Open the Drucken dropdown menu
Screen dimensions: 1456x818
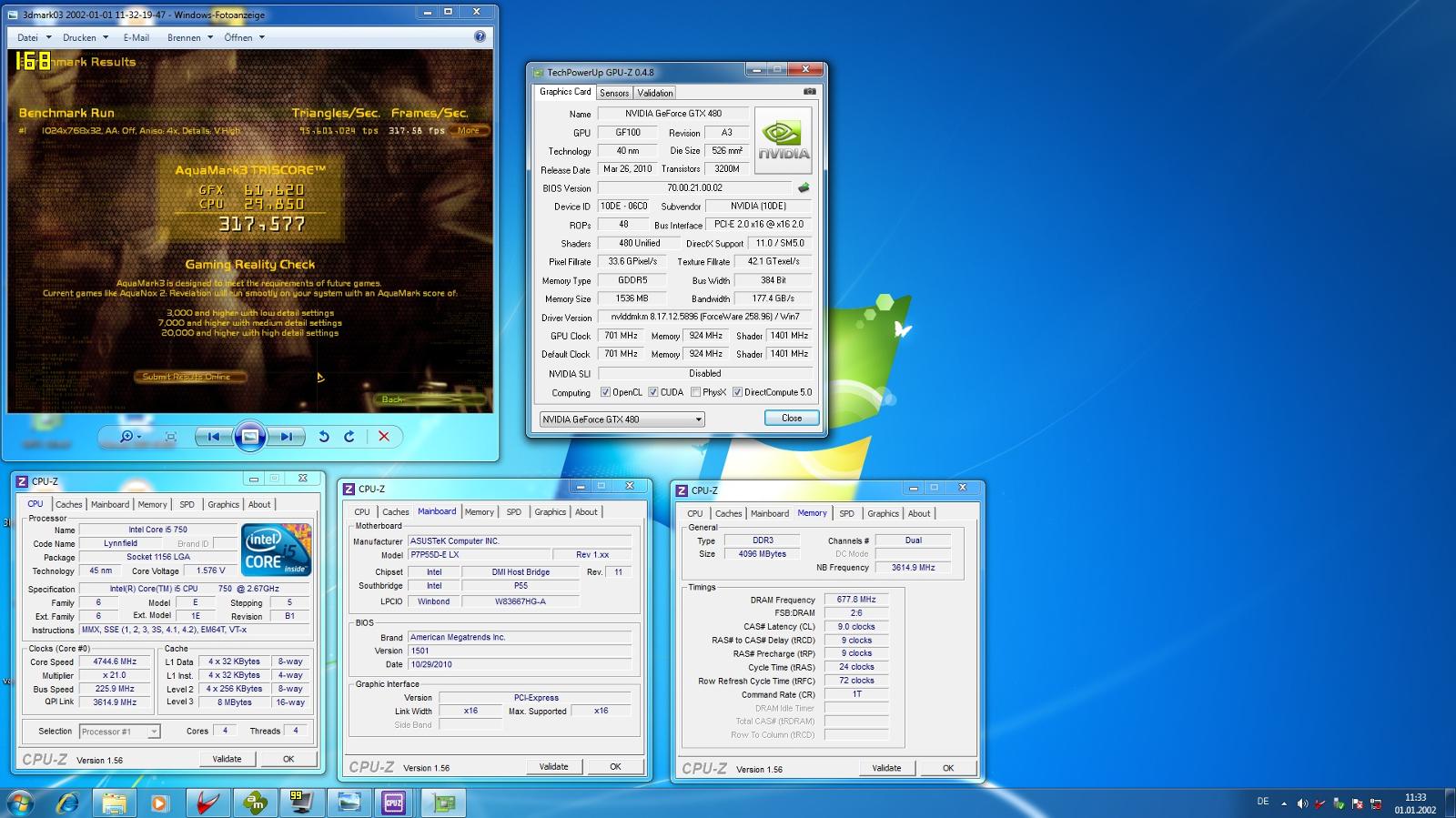pos(85,37)
